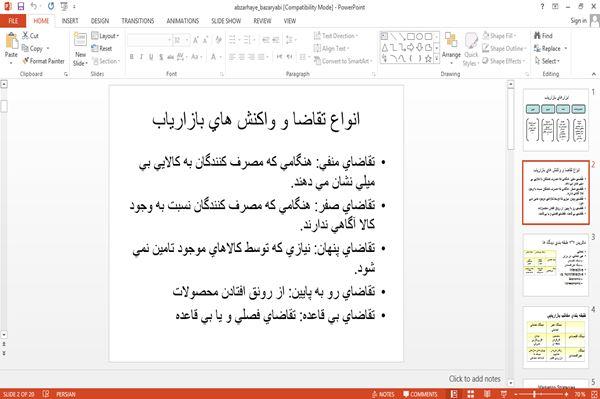Click the Save icon in quick access toolbar
The image size is (600, 399).
pyautogui.click(x=21, y=7)
